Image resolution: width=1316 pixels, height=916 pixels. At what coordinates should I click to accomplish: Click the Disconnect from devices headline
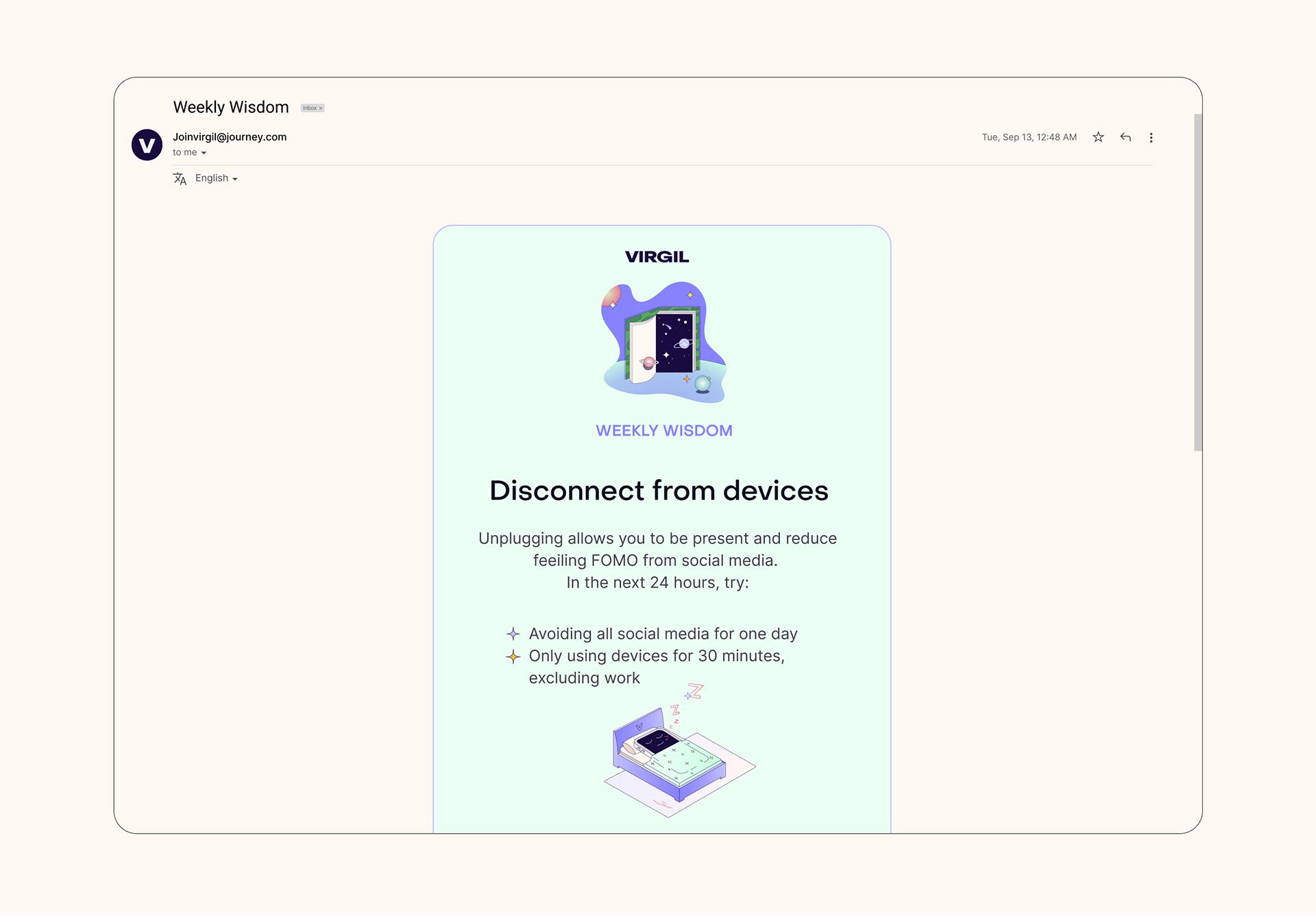[659, 491]
